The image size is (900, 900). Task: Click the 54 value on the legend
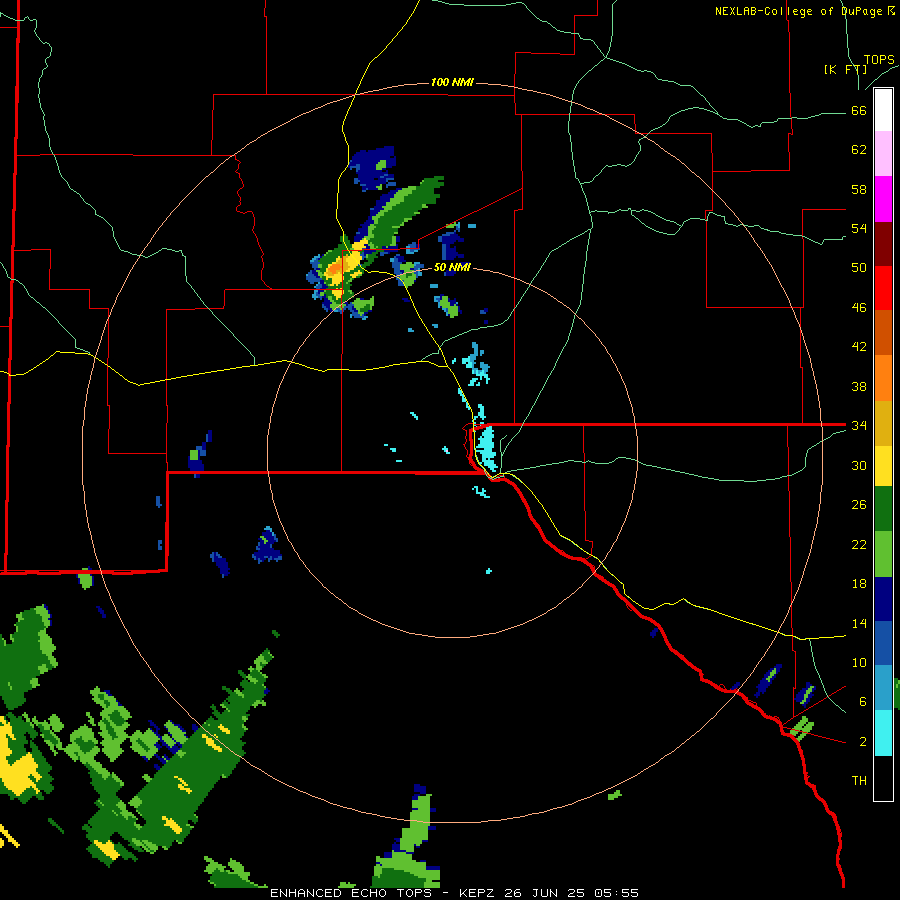point(859,228)
